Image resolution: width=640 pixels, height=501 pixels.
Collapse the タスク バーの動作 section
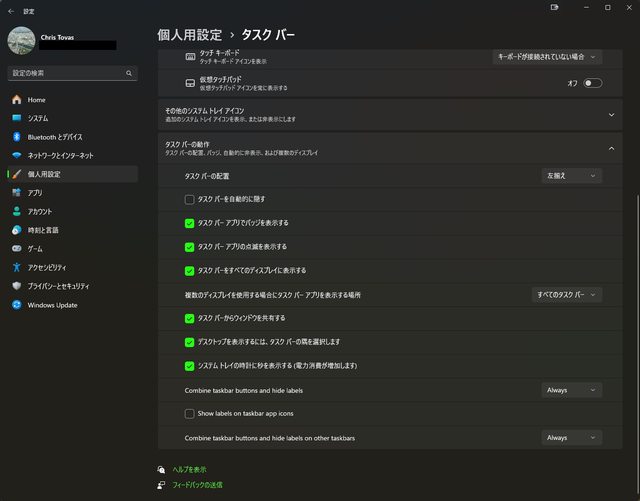coord(611,148)
